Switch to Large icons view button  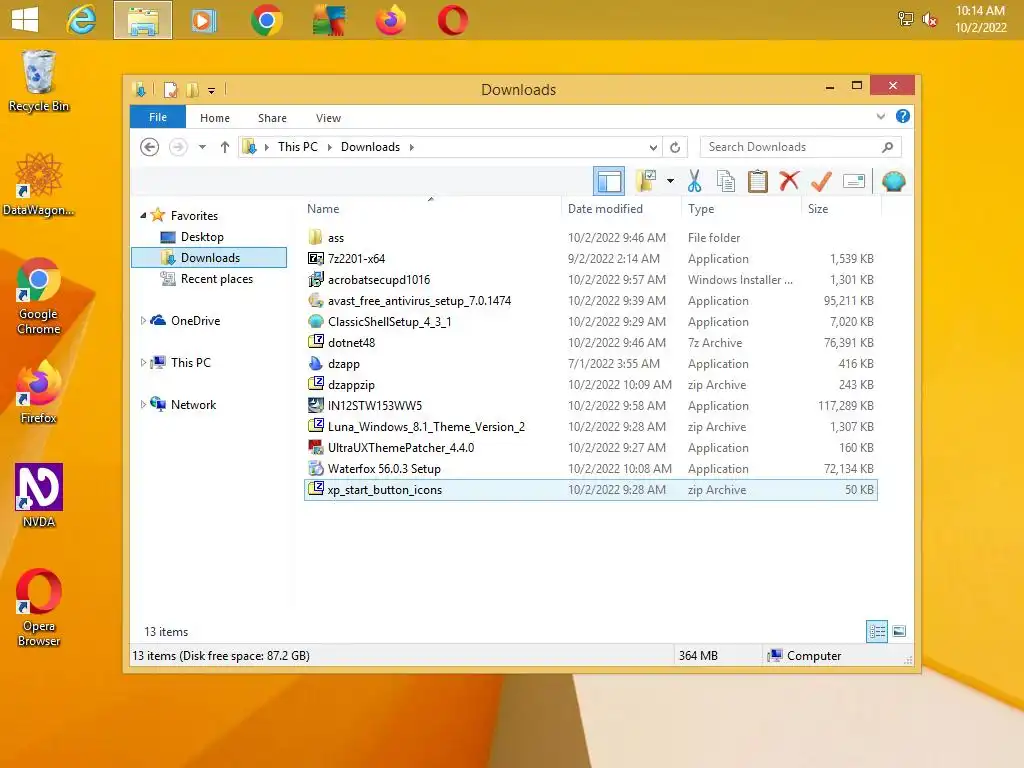[899, 631]
